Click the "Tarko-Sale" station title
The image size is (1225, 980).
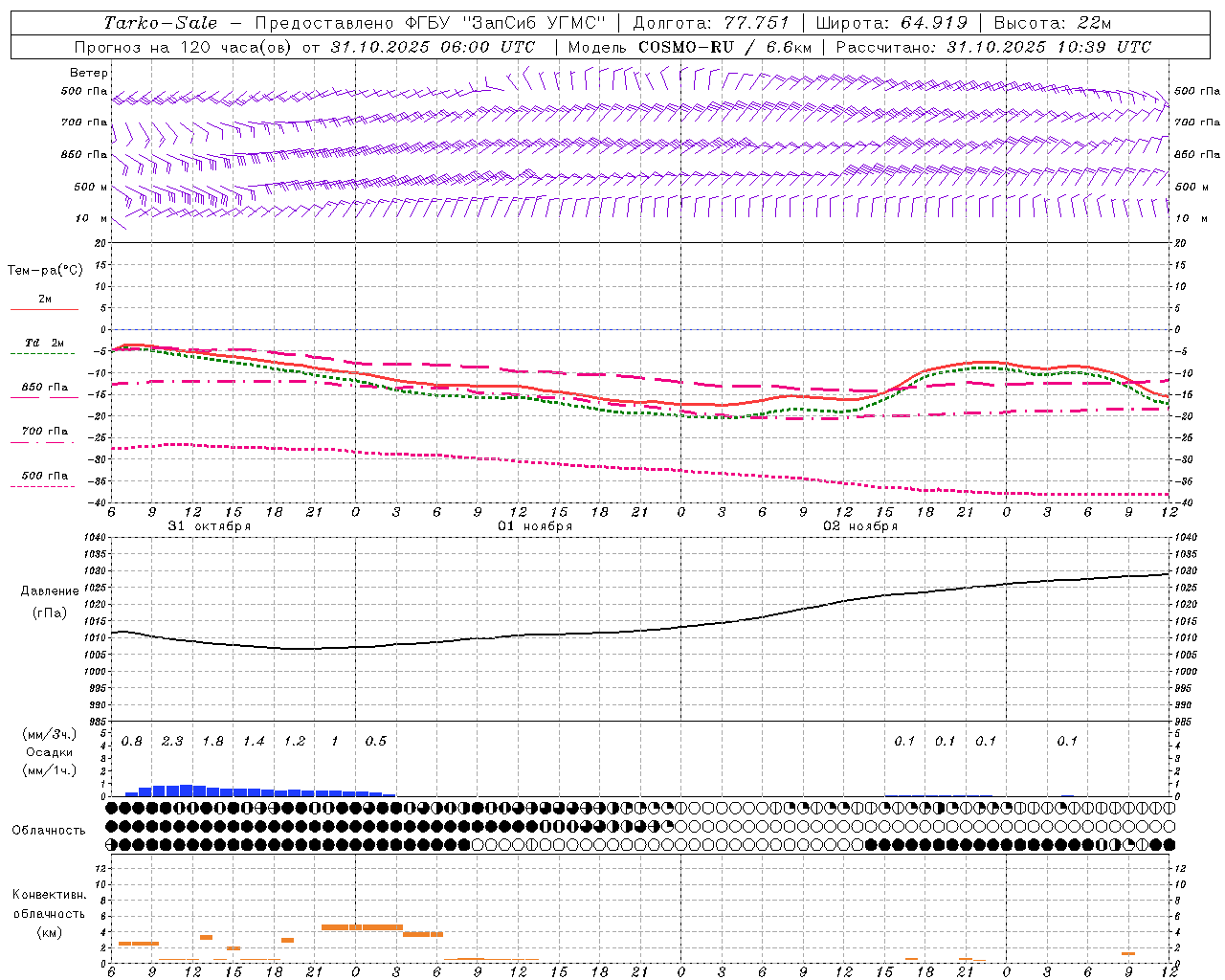[x=160, y=23]
